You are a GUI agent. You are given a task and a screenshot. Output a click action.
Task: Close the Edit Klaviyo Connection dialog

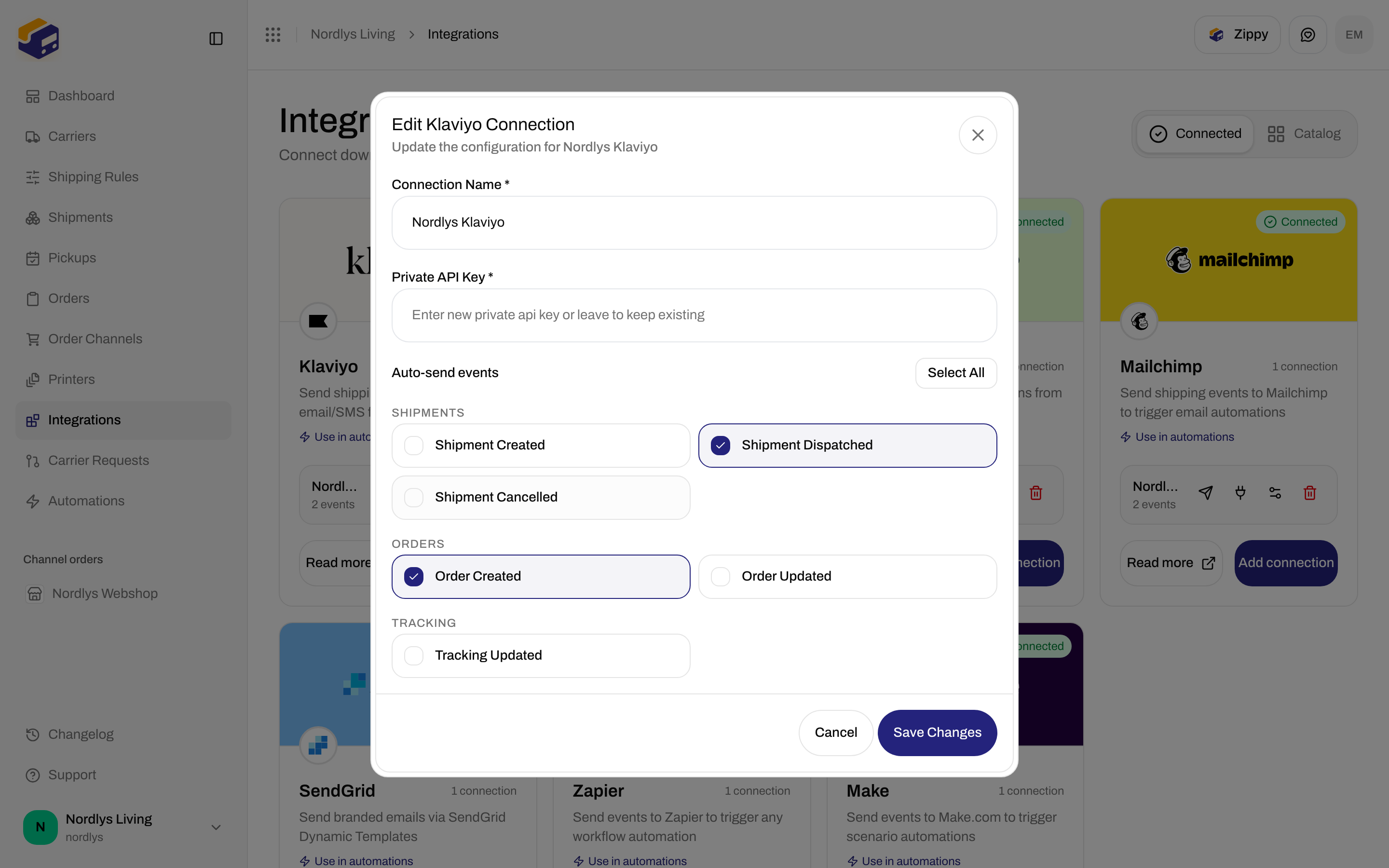pos(978,135)
